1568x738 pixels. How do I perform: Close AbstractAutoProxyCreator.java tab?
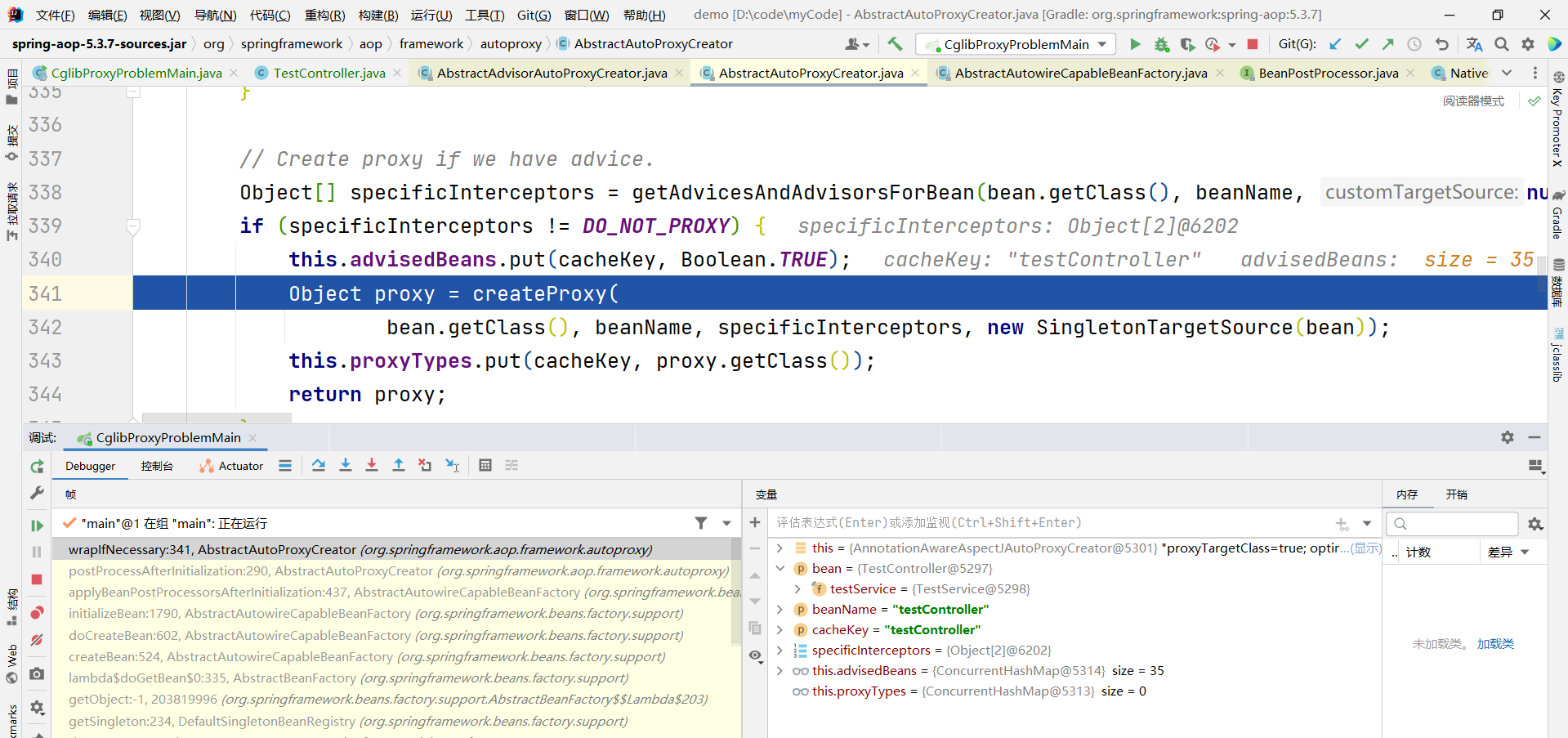coord(915,73)
